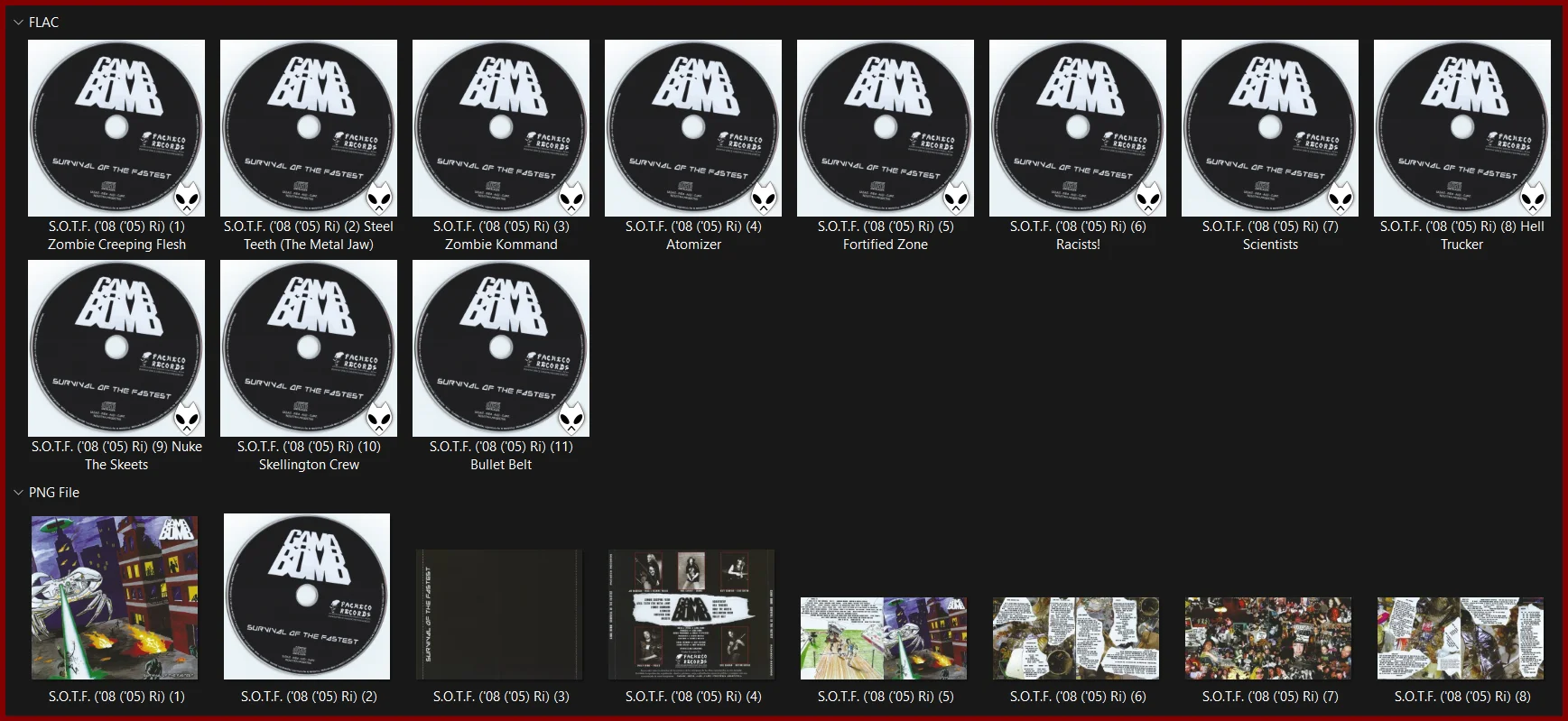Select the Zombie Creeping Flesh FLAC disc thumbnail

coord(116,128)
